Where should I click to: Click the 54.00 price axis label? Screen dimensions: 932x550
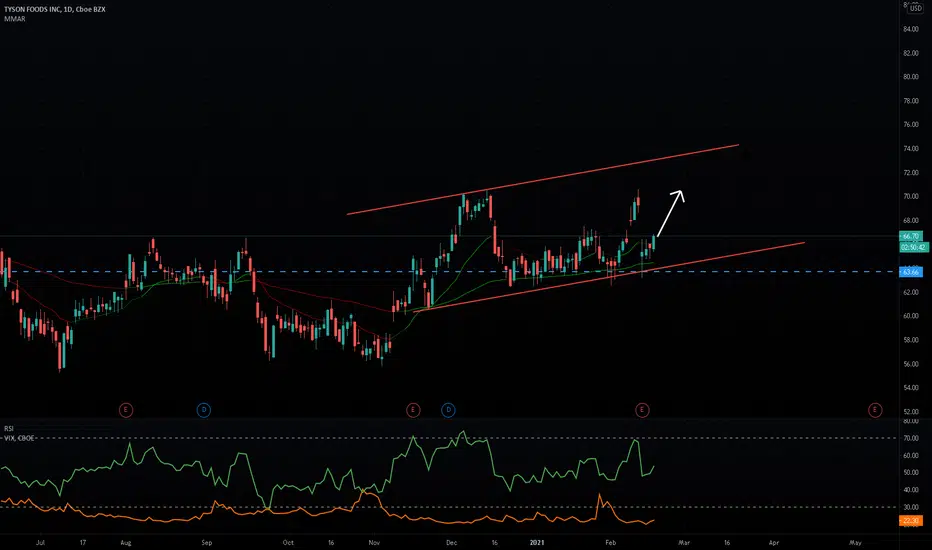click(x=911, y=388)
